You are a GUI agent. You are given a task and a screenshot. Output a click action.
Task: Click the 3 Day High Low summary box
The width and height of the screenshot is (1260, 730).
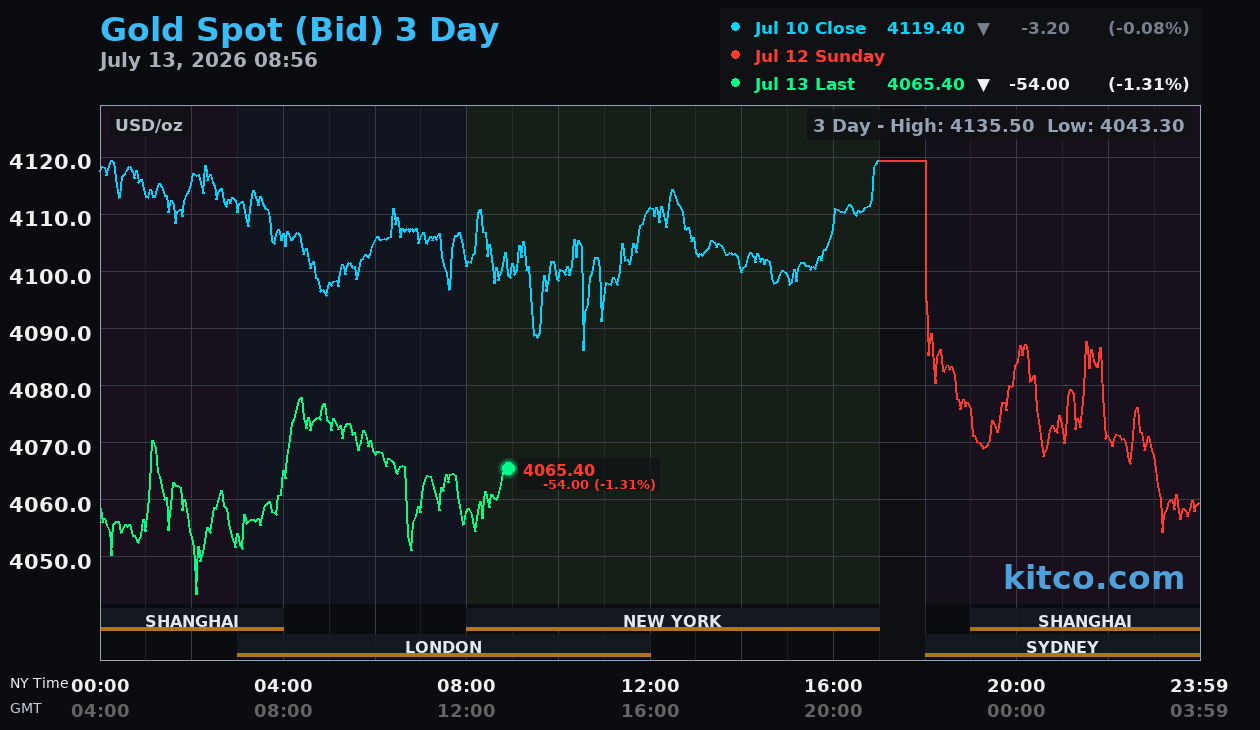[x=998, y=126]
